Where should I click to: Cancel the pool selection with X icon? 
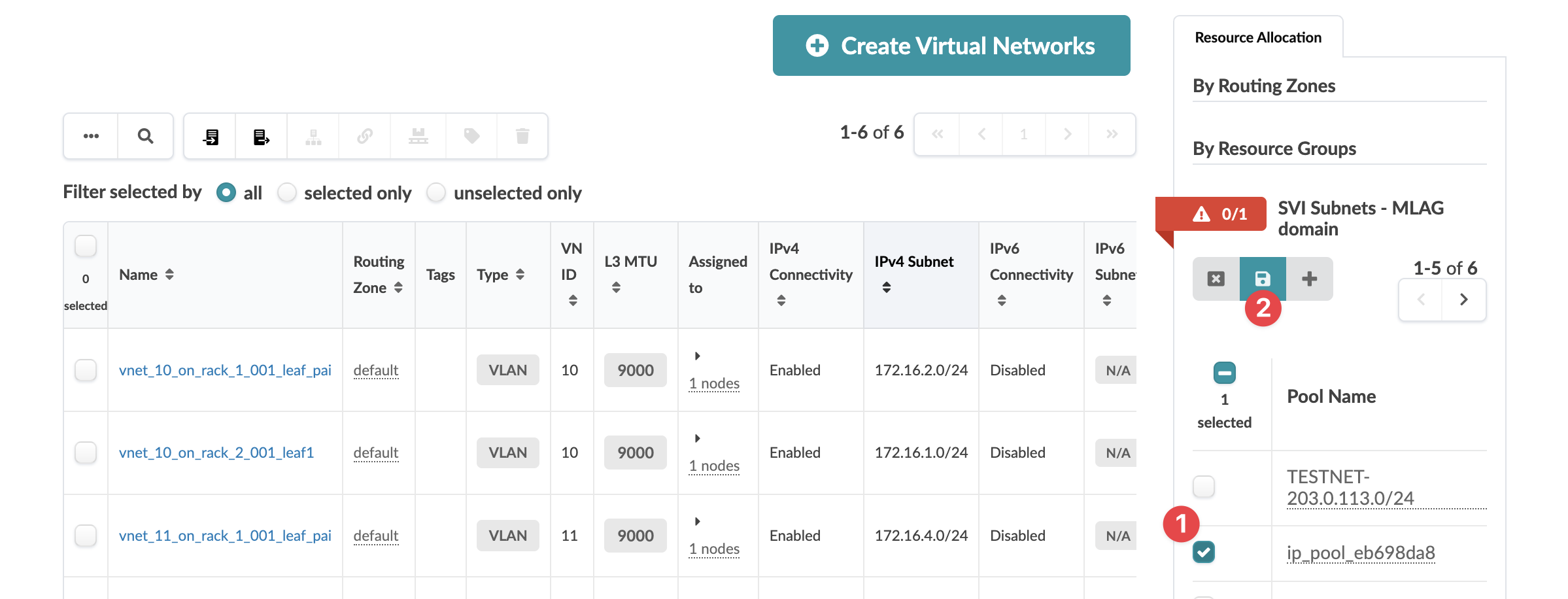pyautogui.click(x=1216, y=279)
